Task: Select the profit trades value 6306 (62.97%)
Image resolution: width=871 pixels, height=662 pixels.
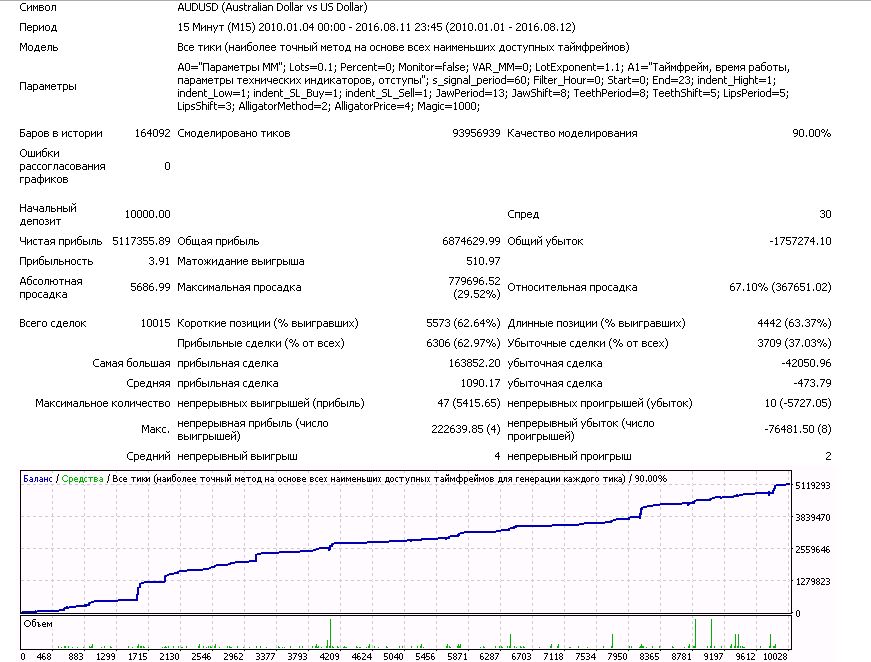Action: [463, 343]
